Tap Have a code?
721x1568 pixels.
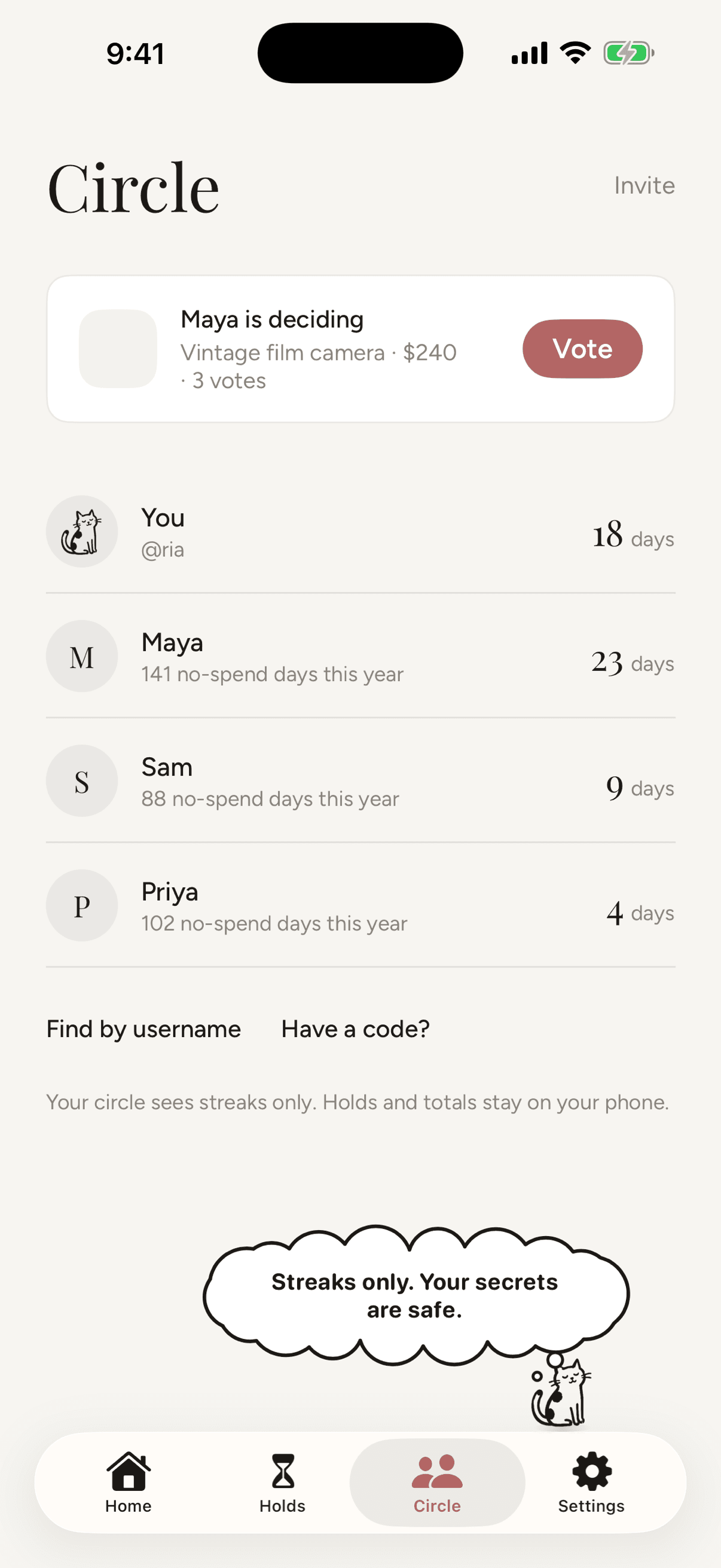pyautogui.click(x=355, y=1029)
